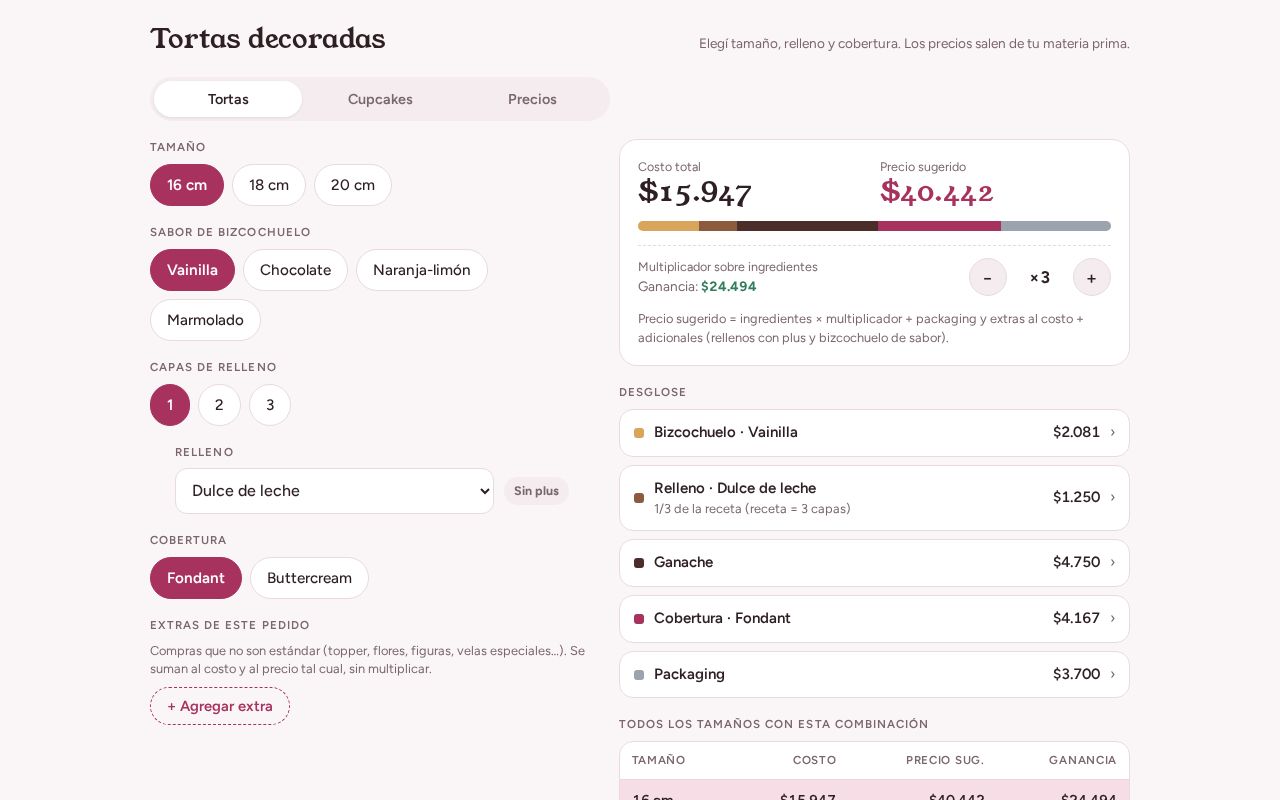Pick the 20 cm cake size
The height and width of the screenshot is (800, 1280).
pos(353,185)
